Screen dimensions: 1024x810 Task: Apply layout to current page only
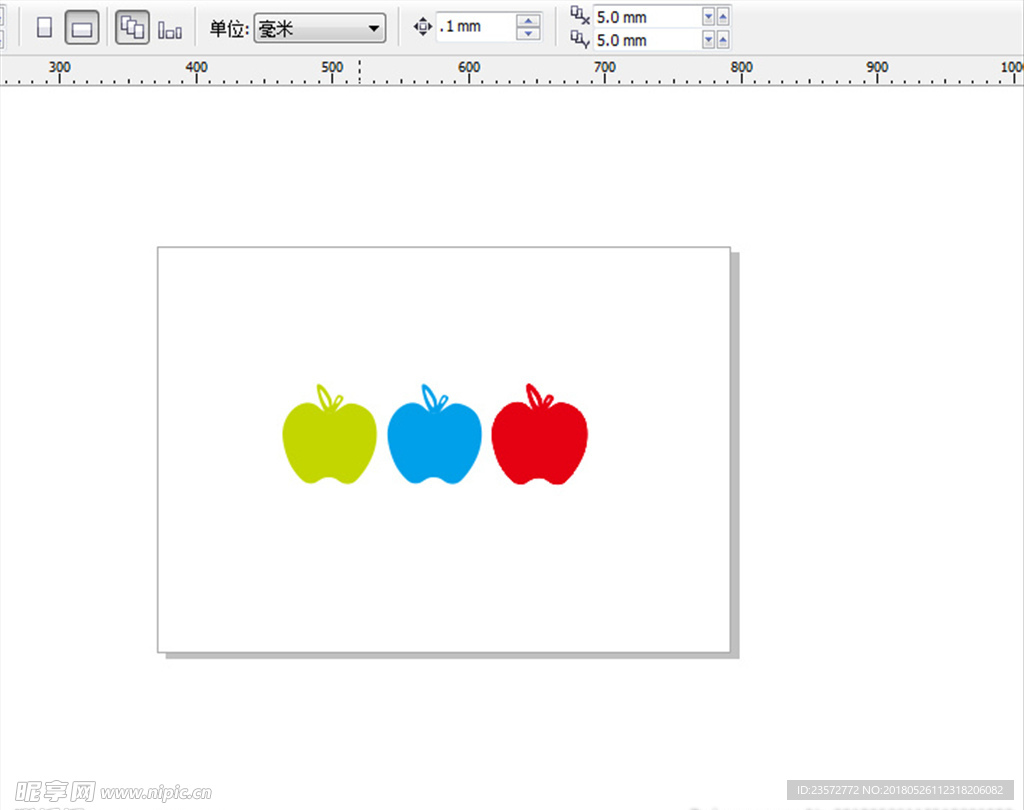coord(170,29)
